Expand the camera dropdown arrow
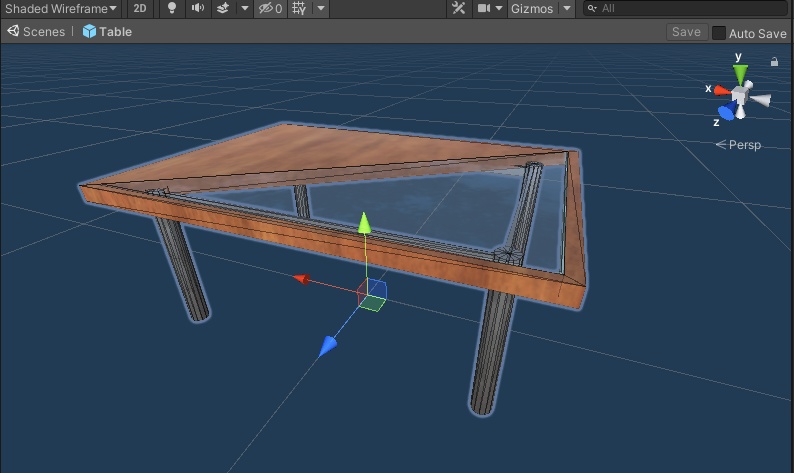Image resolution: width=794 pixels, height=473 pixels. [x=499, y=8]
